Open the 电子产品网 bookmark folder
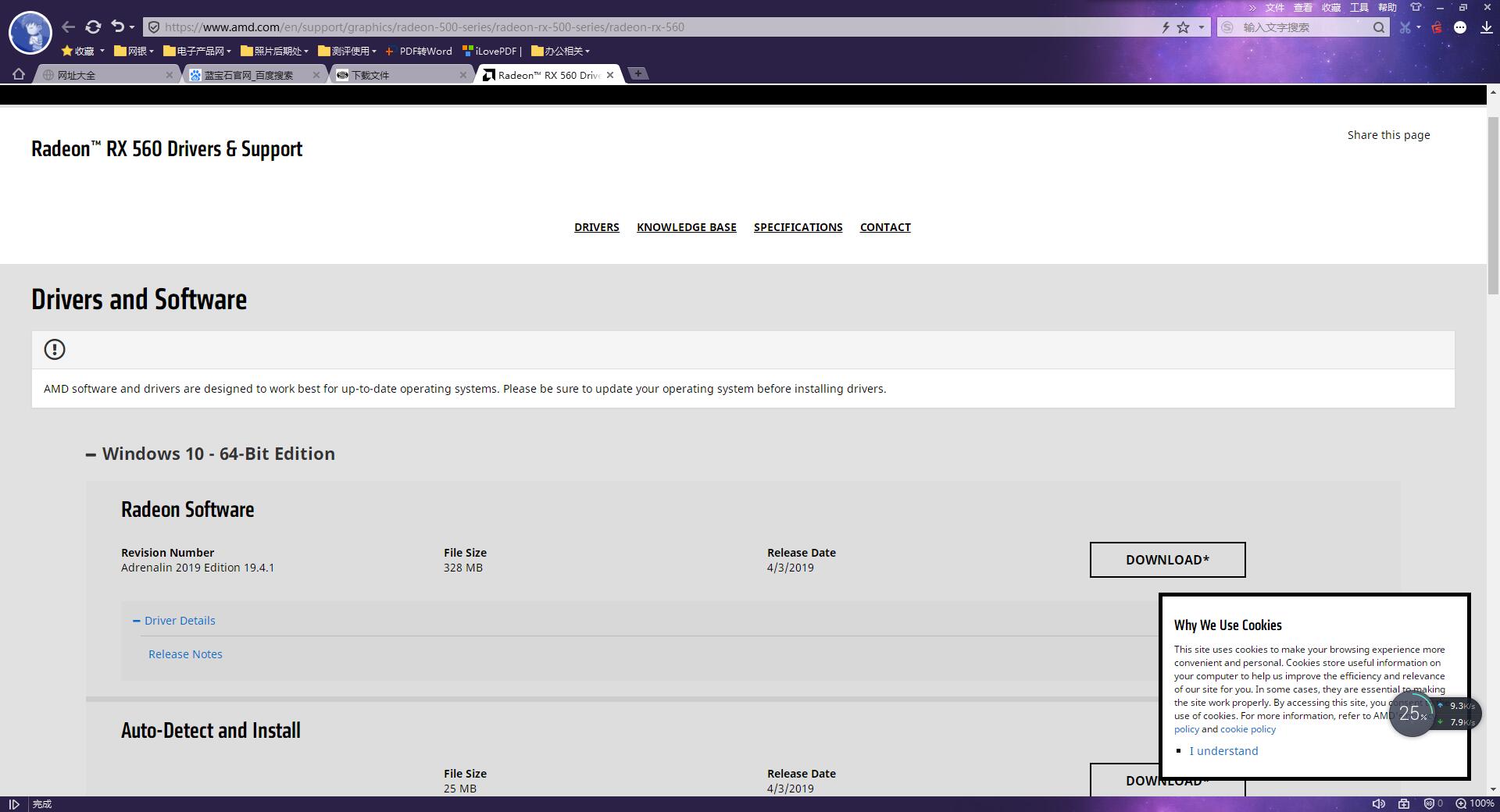Image resolution: width=1500 pixels, height=812 pixels. click(198, 52)
